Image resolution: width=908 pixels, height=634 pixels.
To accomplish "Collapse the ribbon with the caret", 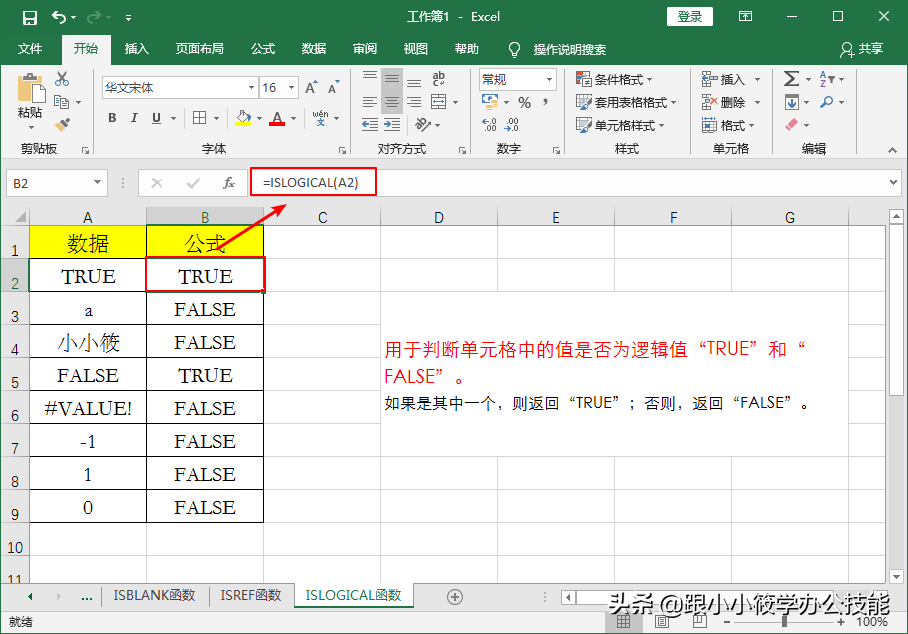I will (892, 150).
